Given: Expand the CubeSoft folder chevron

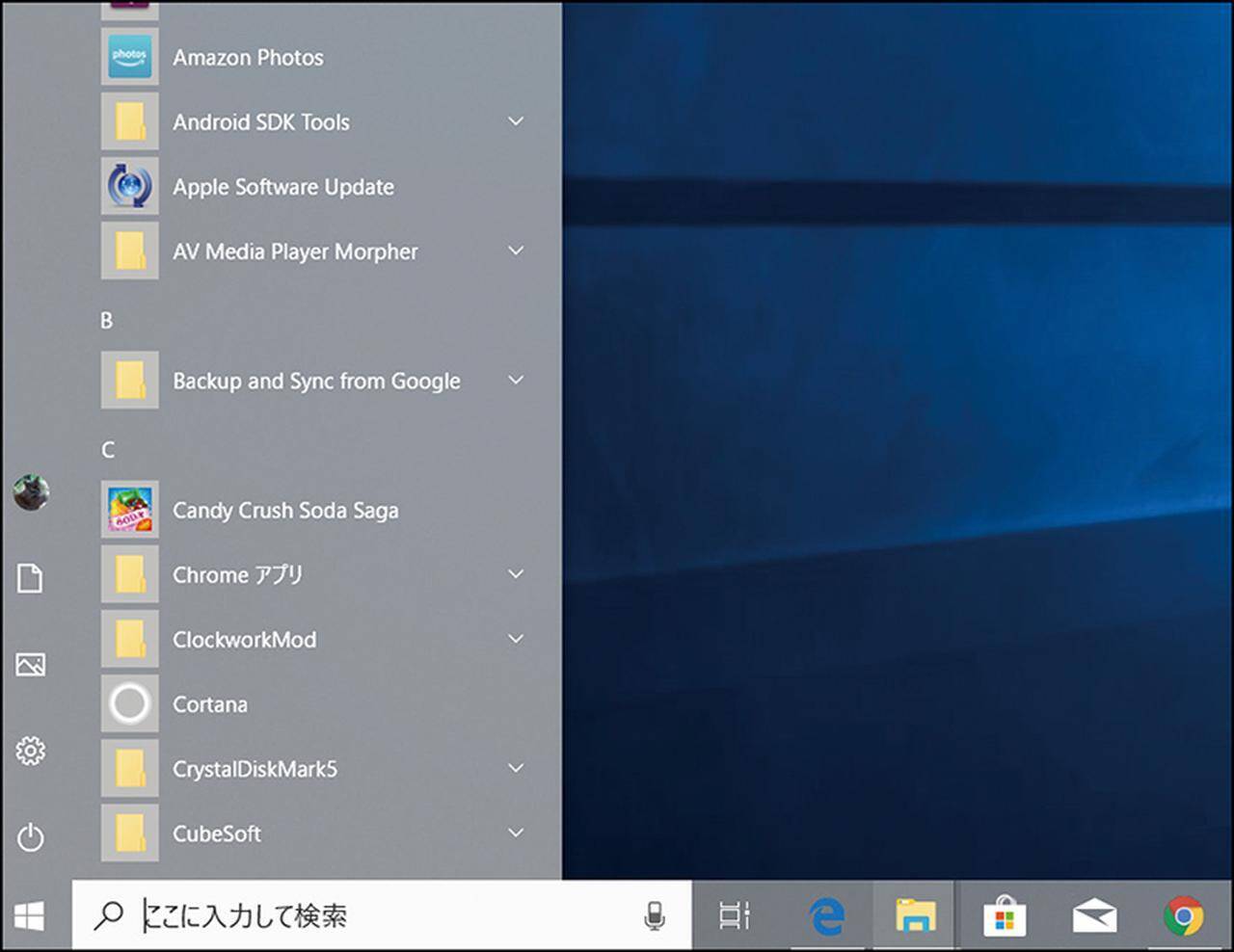Looking at the screenshot, I should pos(516,833).
